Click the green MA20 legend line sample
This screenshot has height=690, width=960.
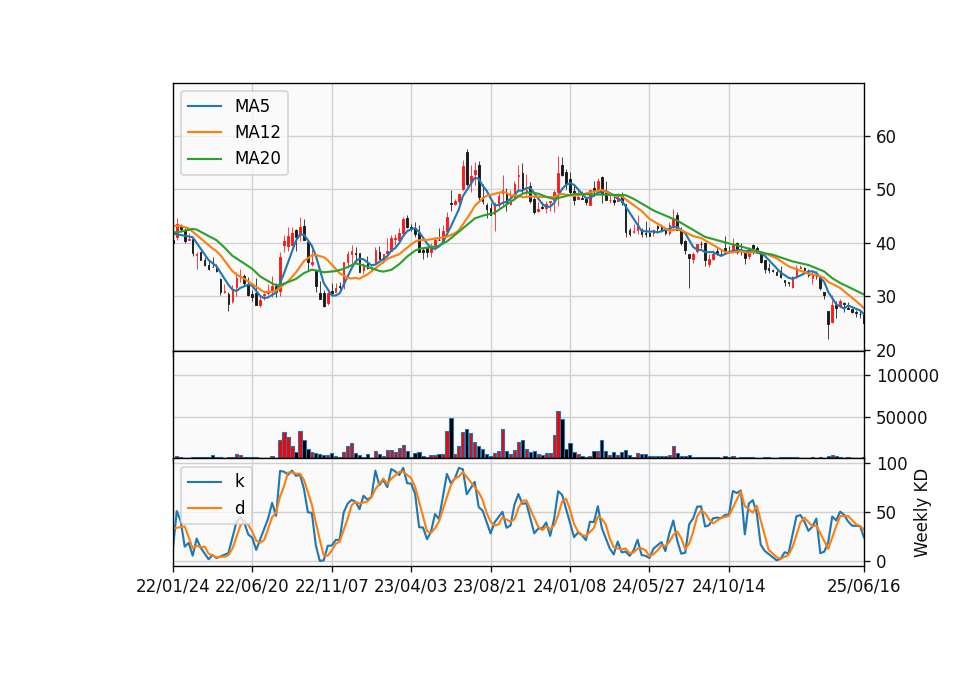pyautogui.click(x=204, y=158)
